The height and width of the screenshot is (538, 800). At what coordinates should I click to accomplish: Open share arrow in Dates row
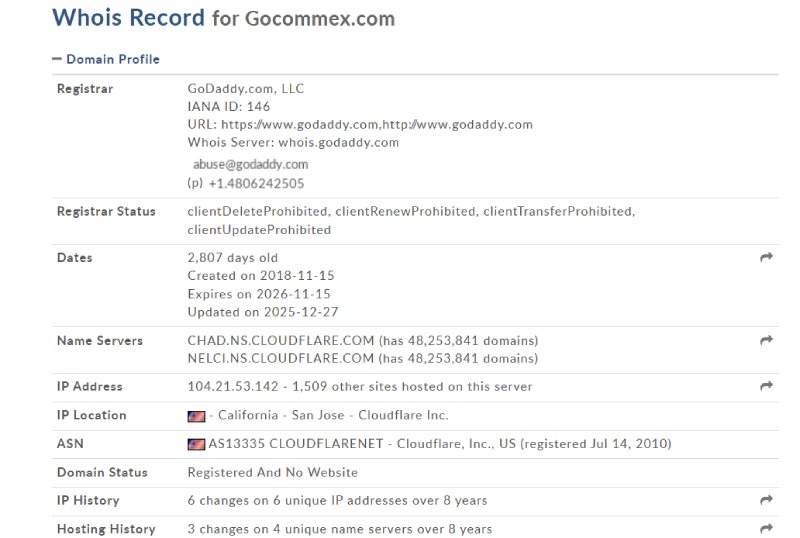click(x=766, y=257)
